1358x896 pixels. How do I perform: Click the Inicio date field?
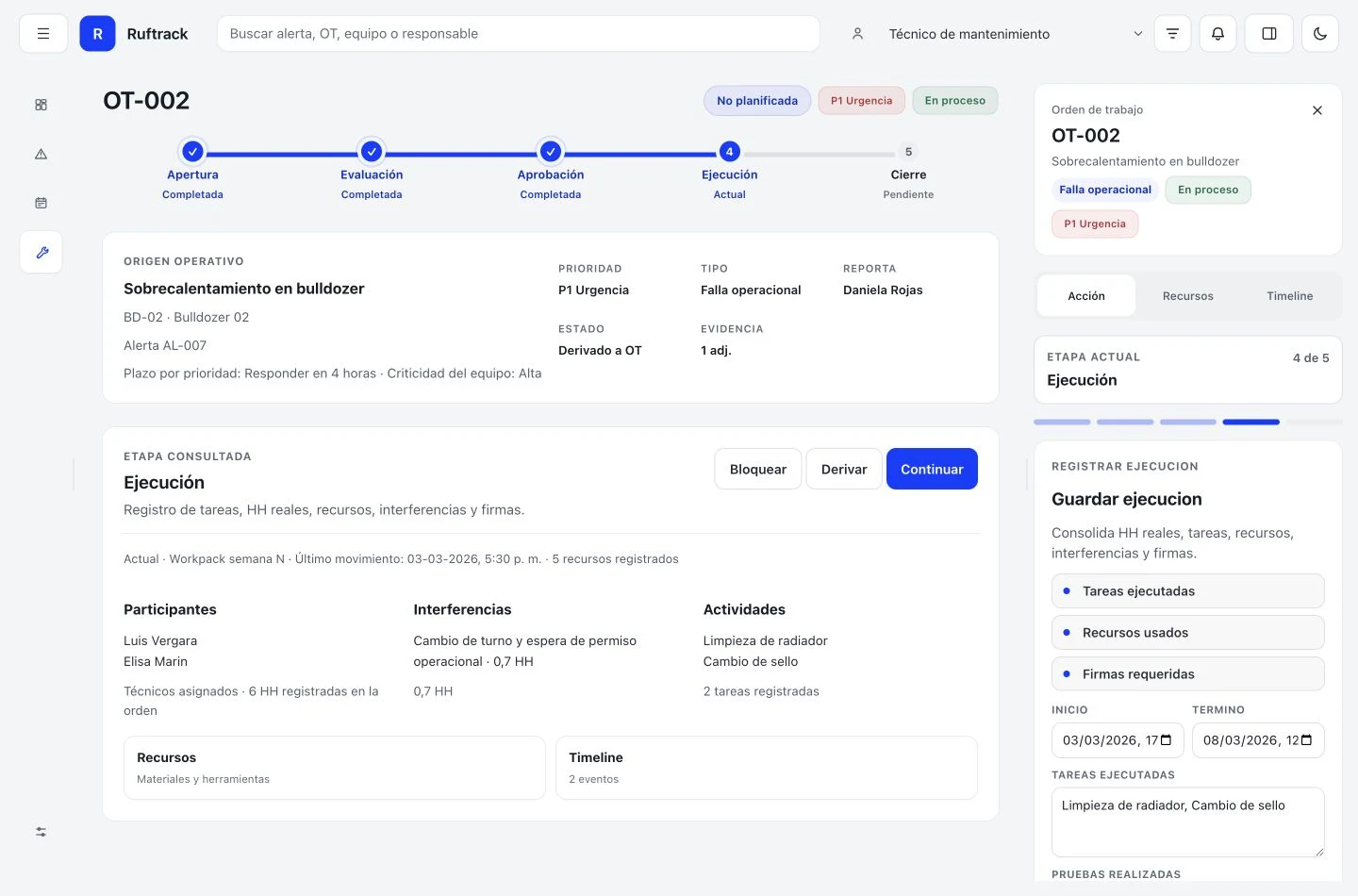1118,740
